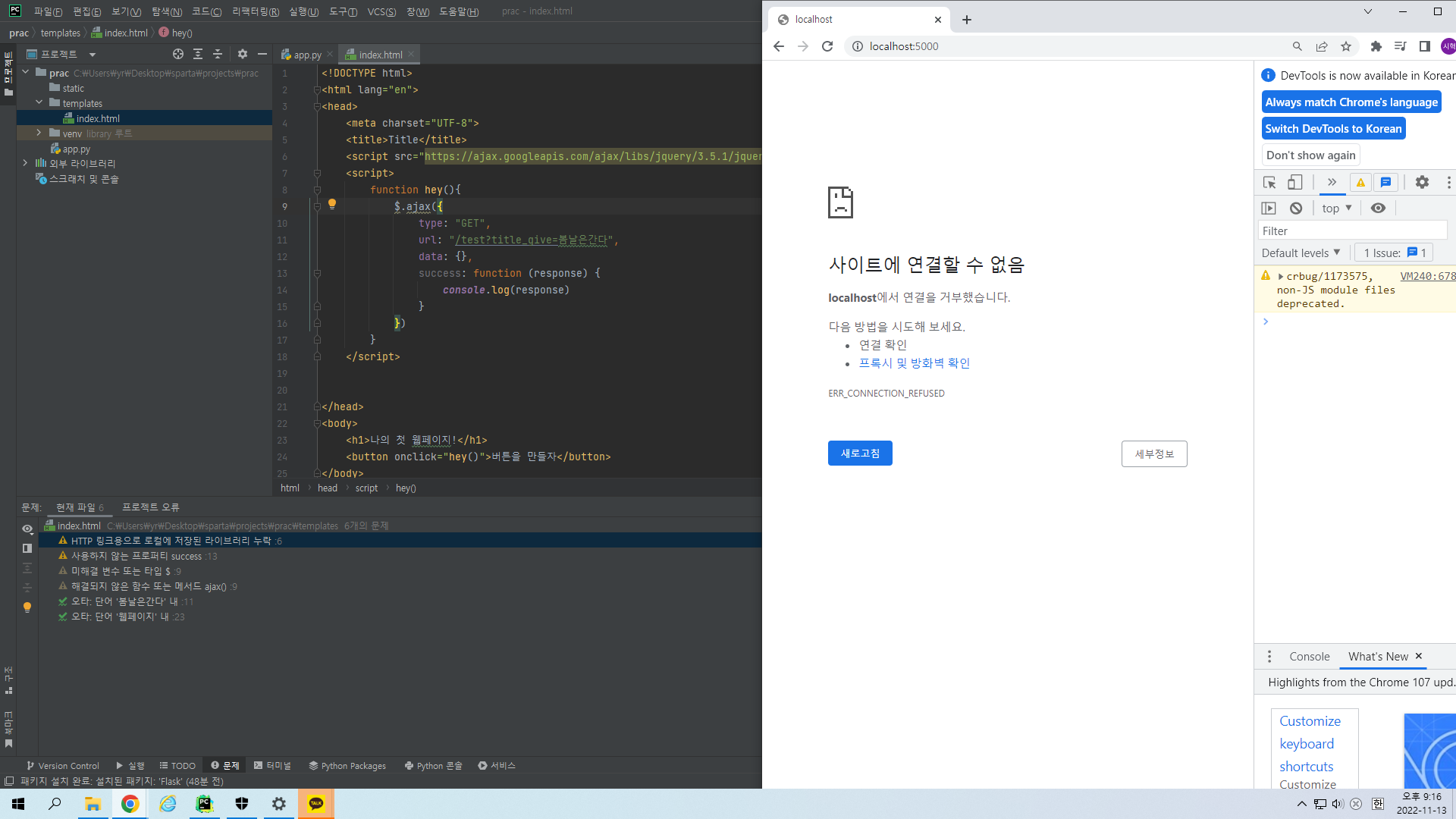Image resolution: width=1456 pixels, height=819 pixels.
Task: Bookmark this page with the star icon
Action: (x=1346, y=46)
